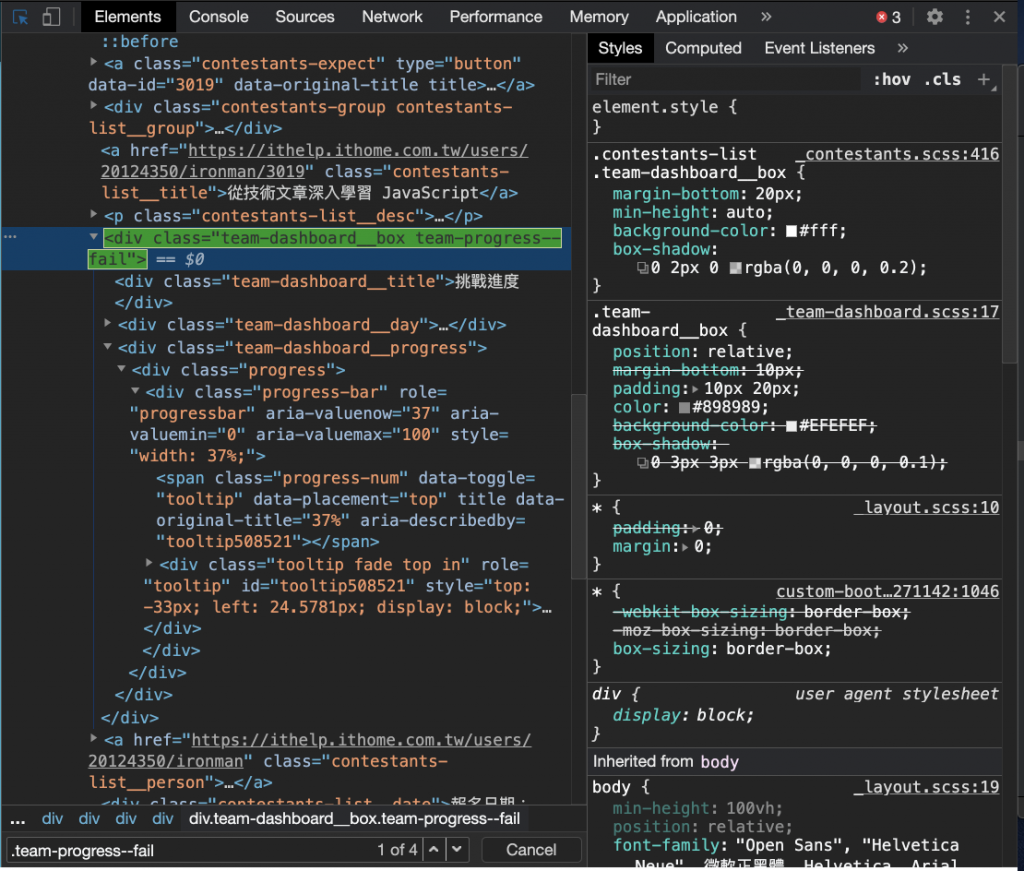Go to next search result
The image size is (1024, 871).
pos(457,849)
